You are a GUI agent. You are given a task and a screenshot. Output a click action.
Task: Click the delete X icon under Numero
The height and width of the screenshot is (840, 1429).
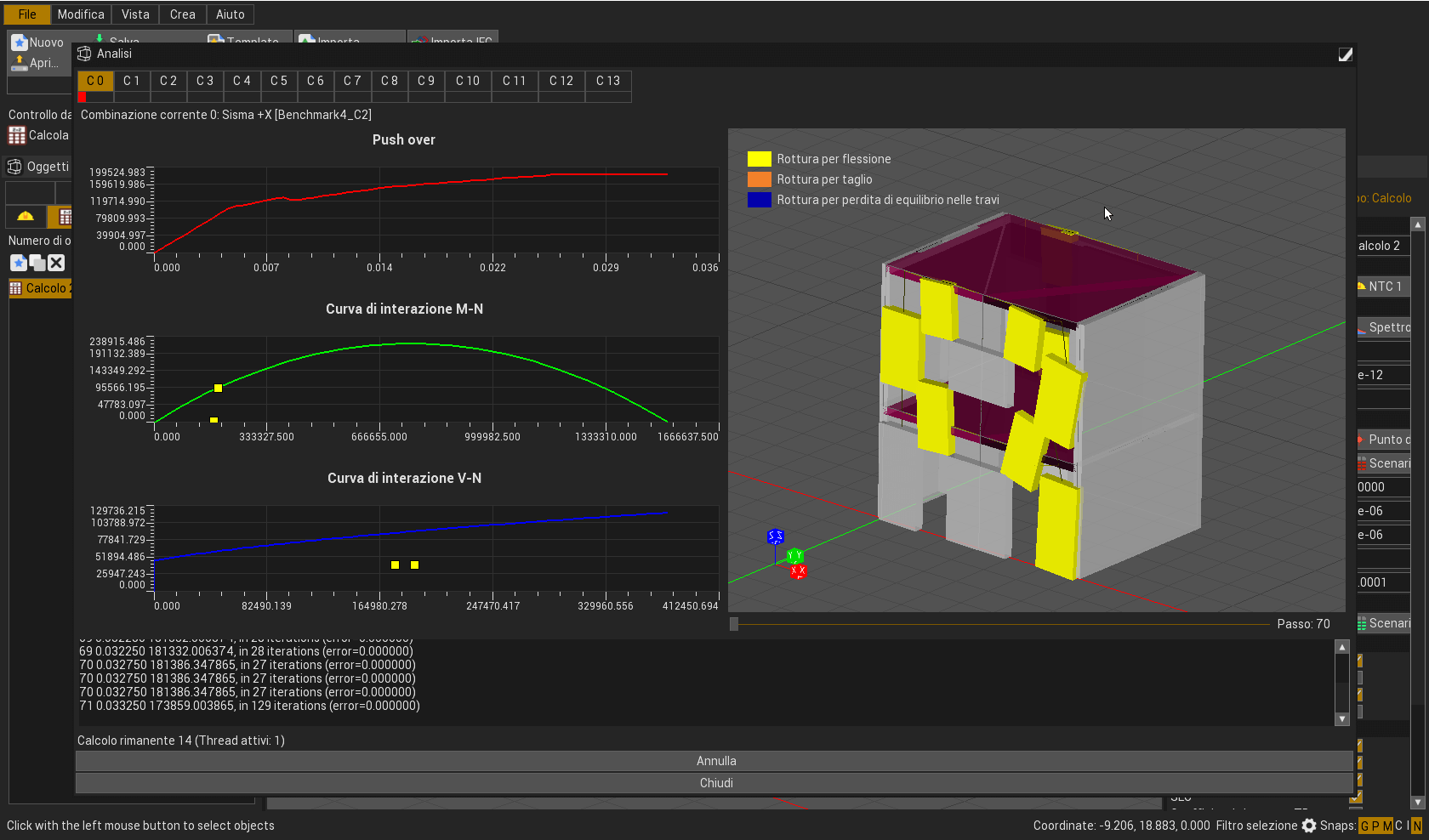point(56,264)
